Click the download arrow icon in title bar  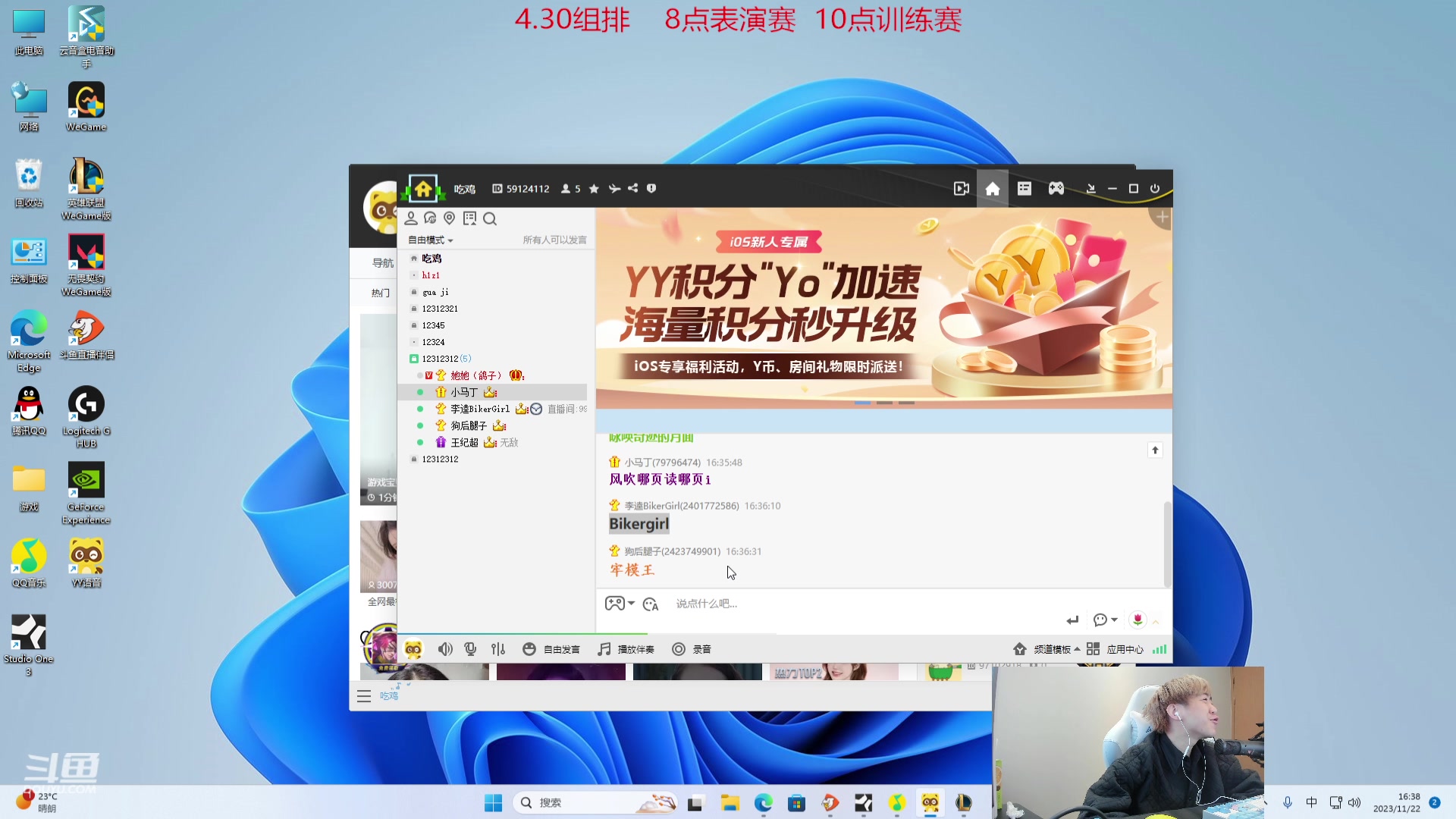1090,189
